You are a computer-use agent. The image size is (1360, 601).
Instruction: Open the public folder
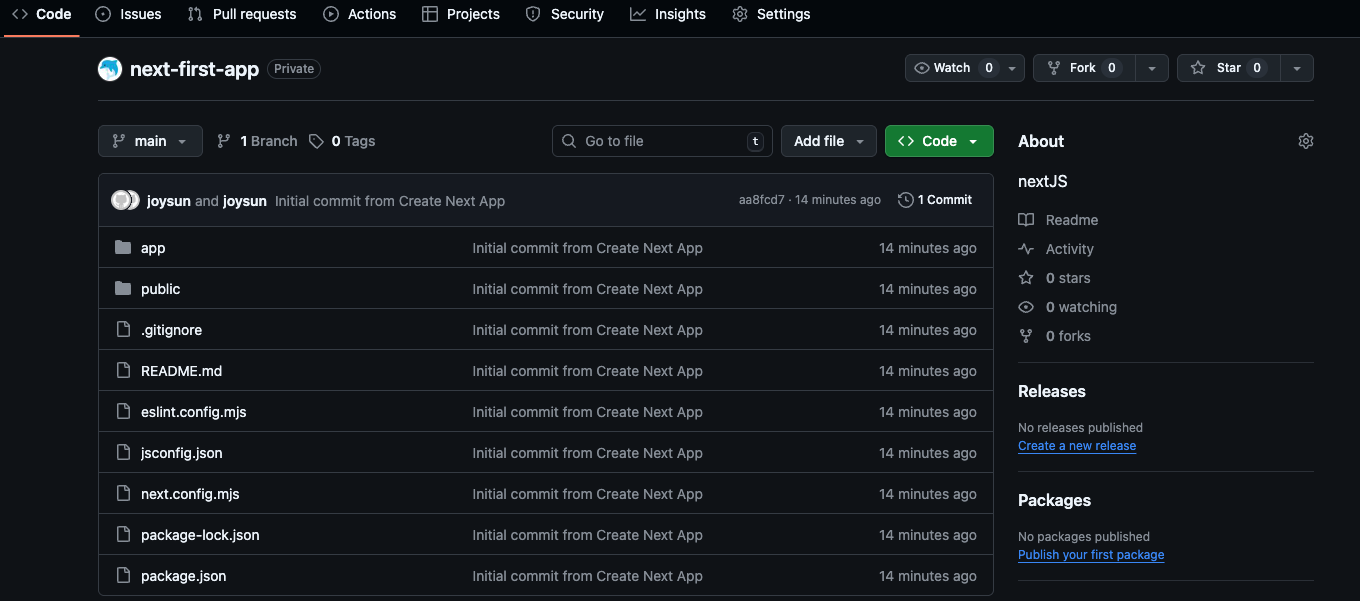point(161,289)
